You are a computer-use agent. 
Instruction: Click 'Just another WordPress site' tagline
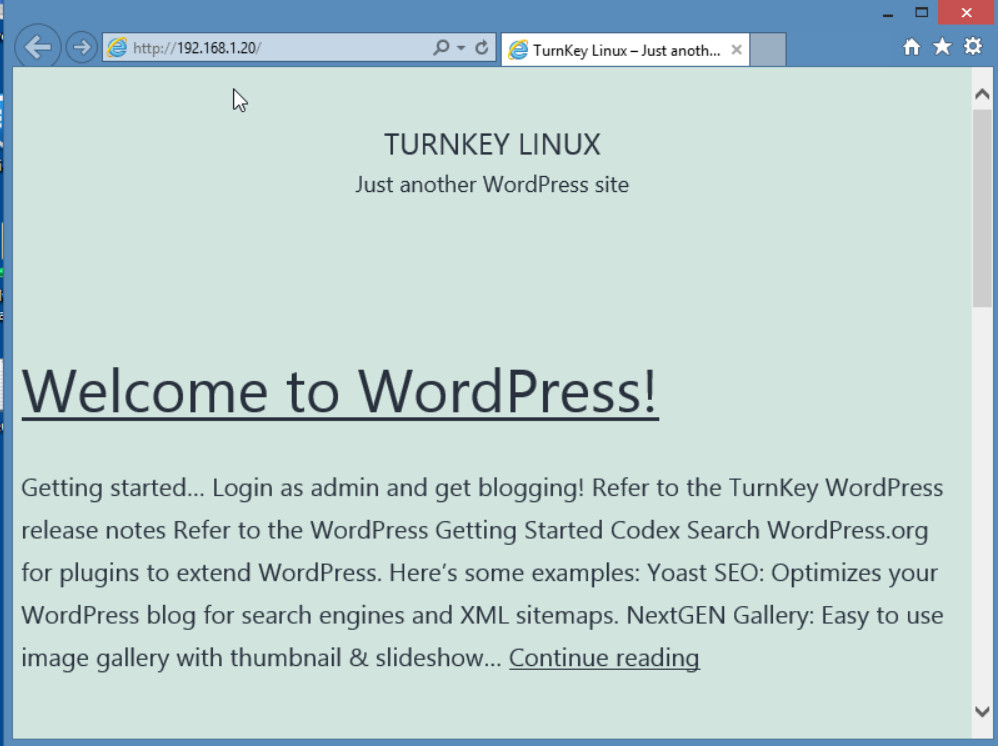click(492, 185)
